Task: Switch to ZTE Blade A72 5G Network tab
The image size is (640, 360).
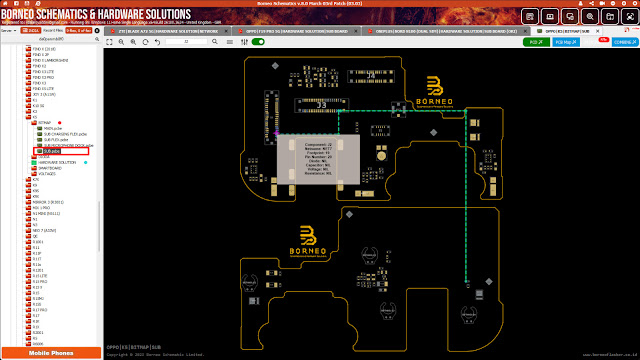Action: click(168, 31)
